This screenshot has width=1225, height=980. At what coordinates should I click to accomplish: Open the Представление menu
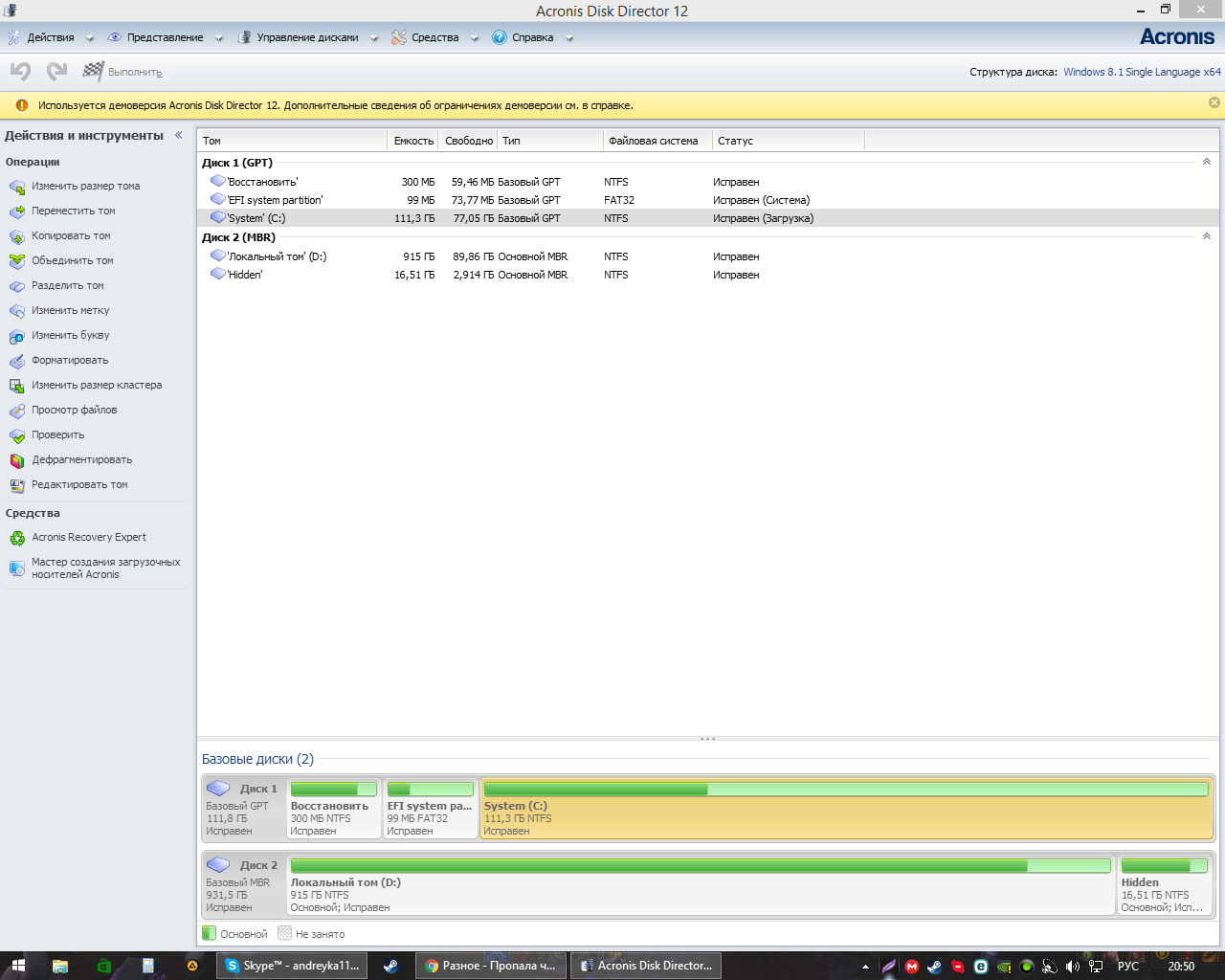click(x=165, y=38)
